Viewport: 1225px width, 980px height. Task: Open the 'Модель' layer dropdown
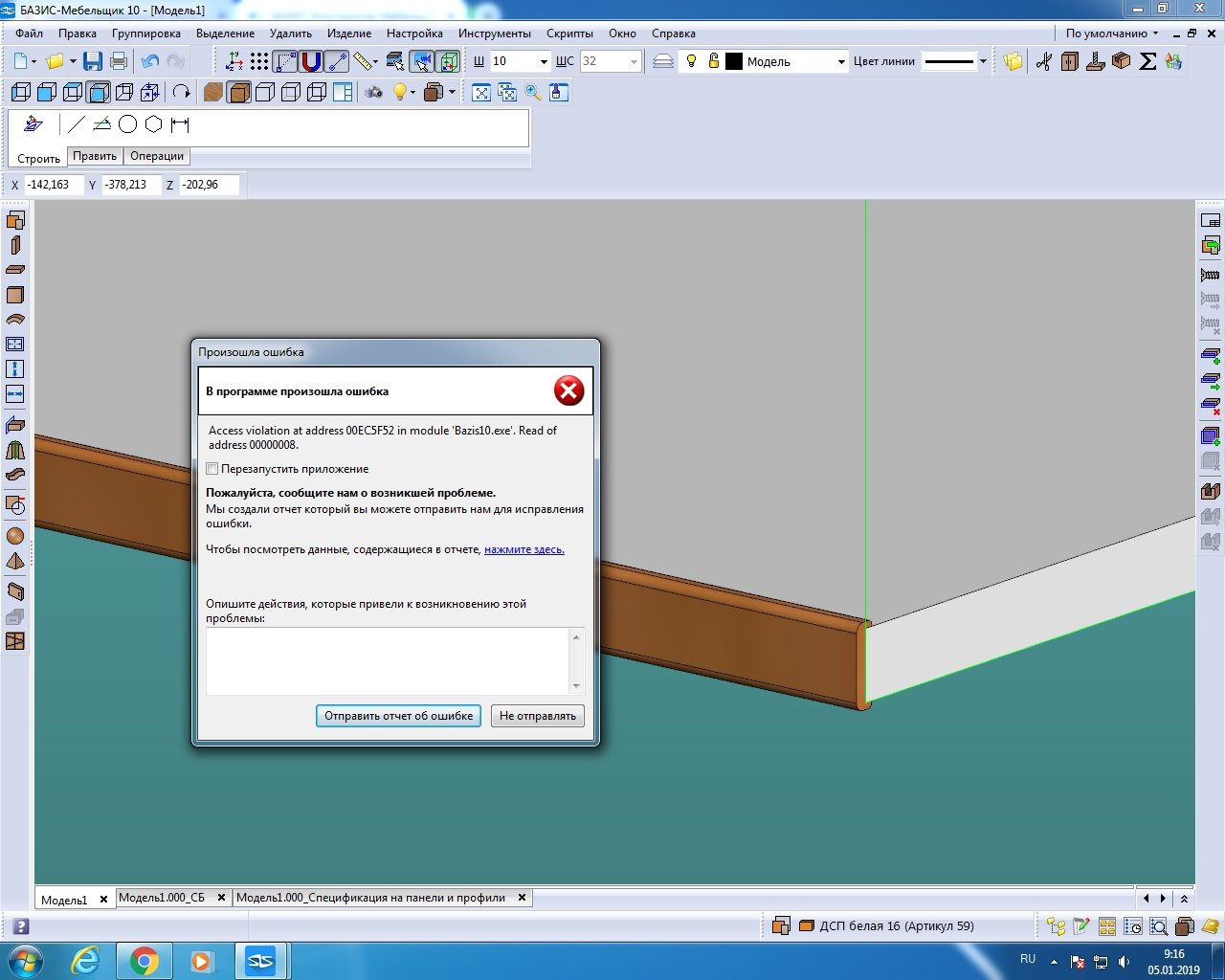click(x=841, y=62)
